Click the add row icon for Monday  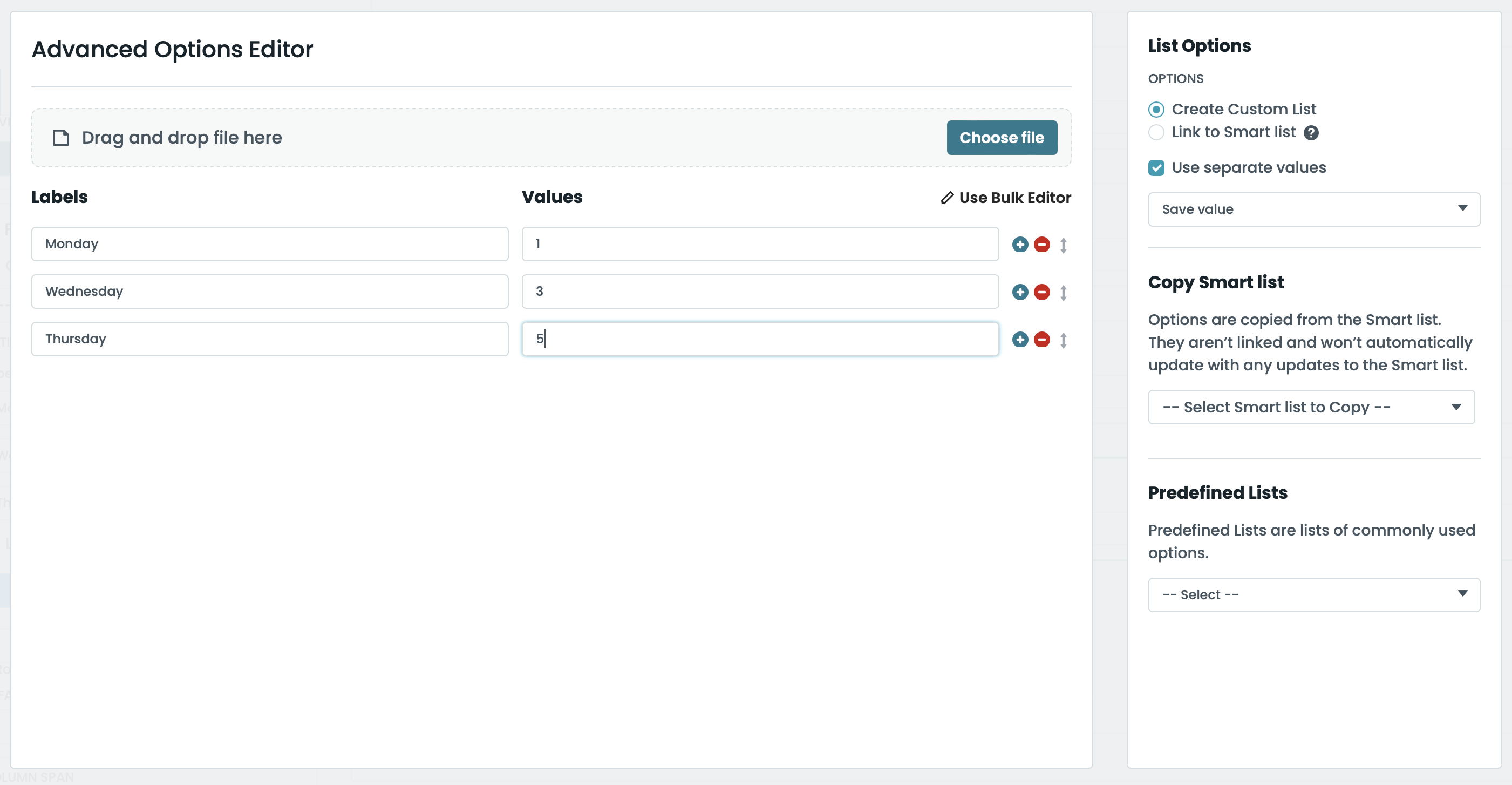tap(1020, 243)
